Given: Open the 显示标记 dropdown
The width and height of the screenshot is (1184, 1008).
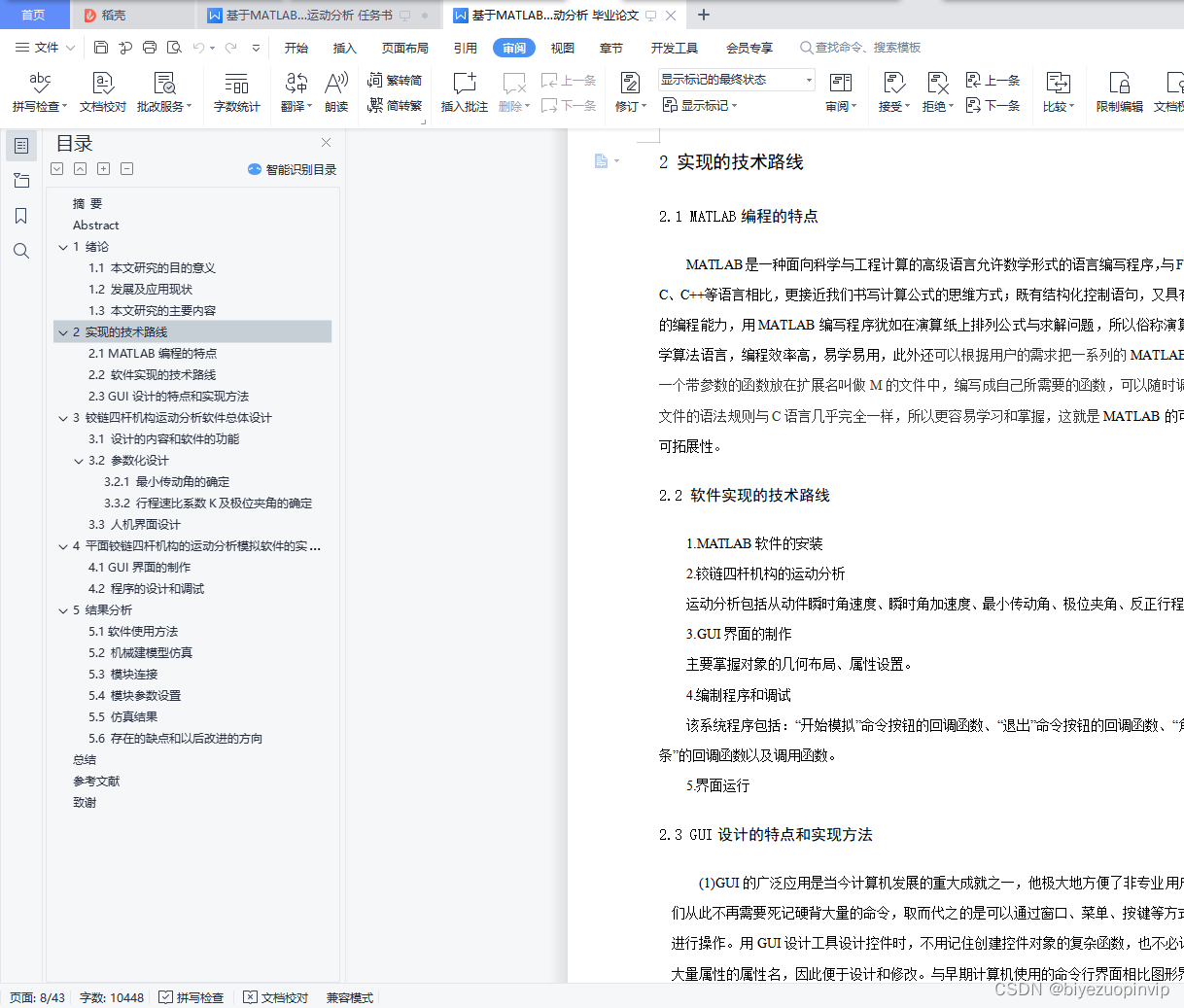Looking at the screenshot, I should tap(700, 105).
